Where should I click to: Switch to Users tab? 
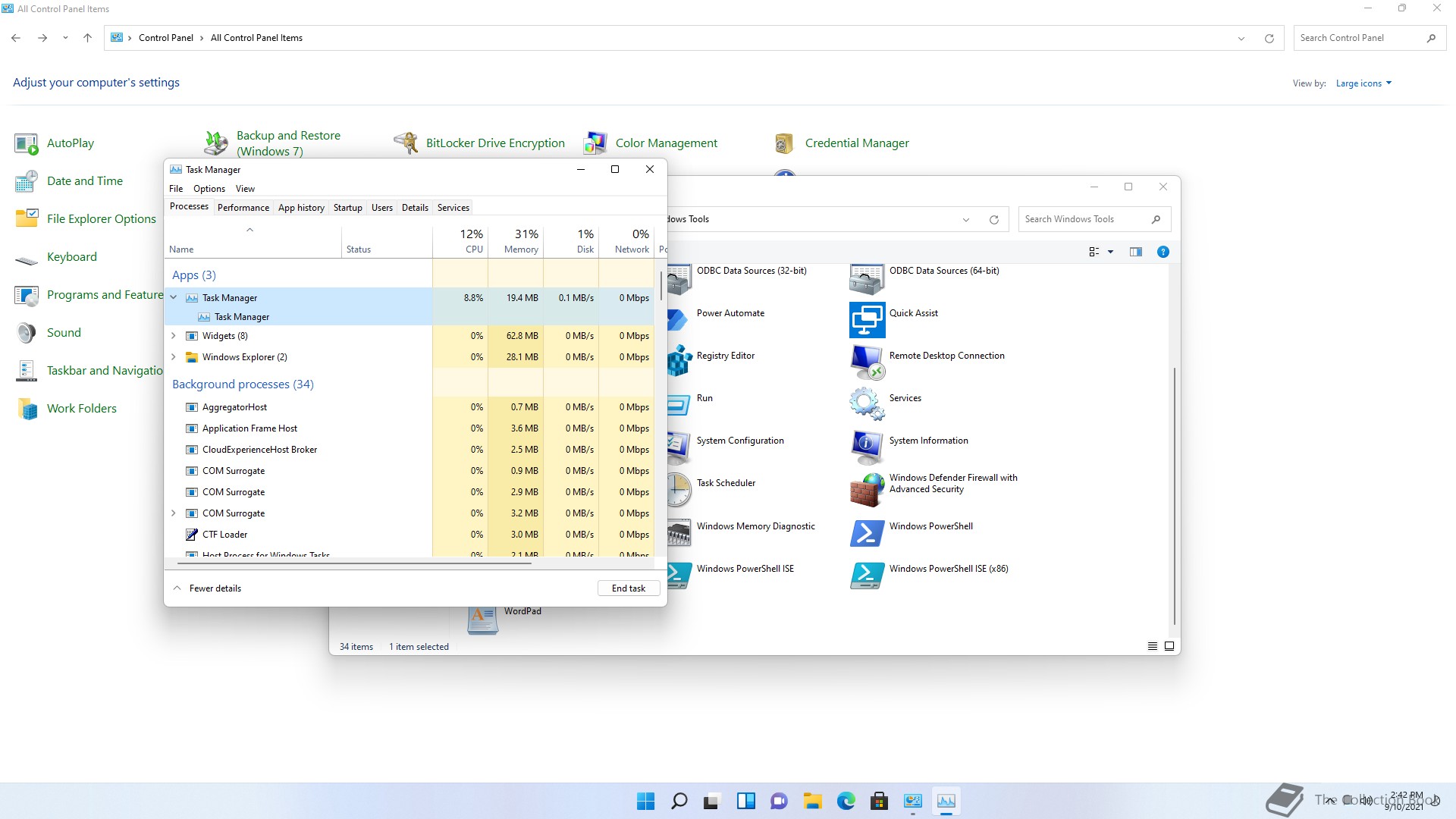pyautogui.click(x=382, y=208)
